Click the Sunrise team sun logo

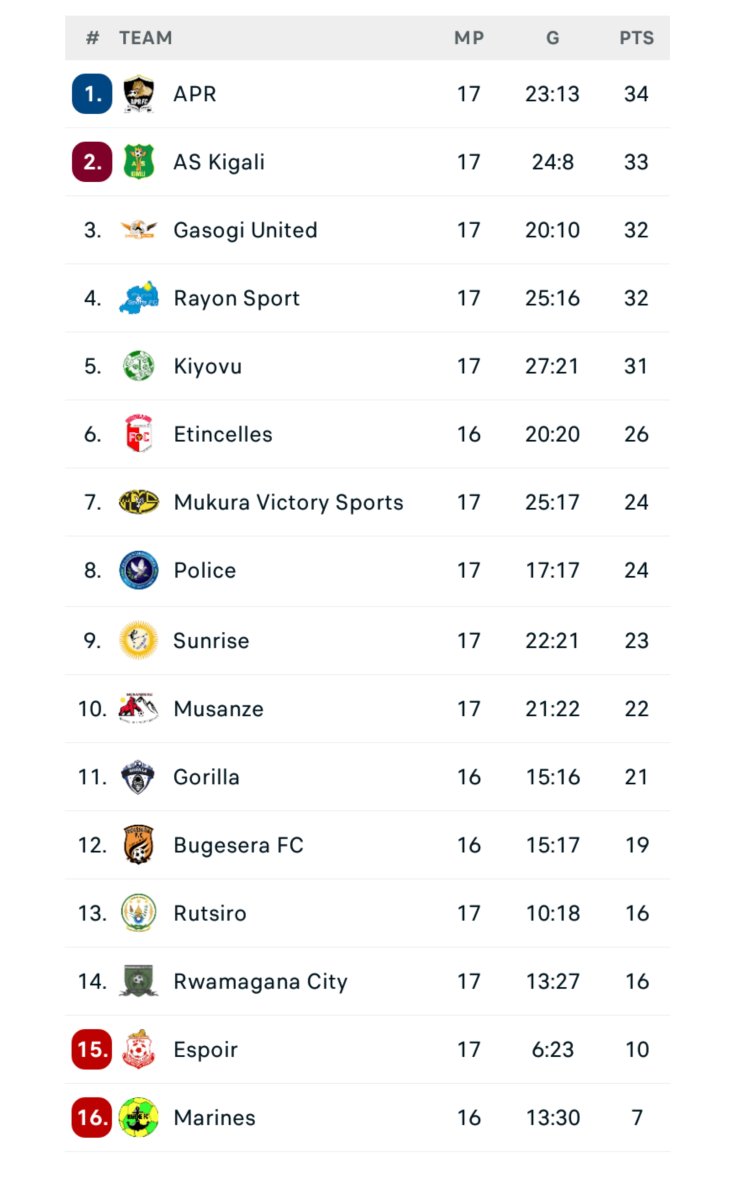(x=139, y=640)
